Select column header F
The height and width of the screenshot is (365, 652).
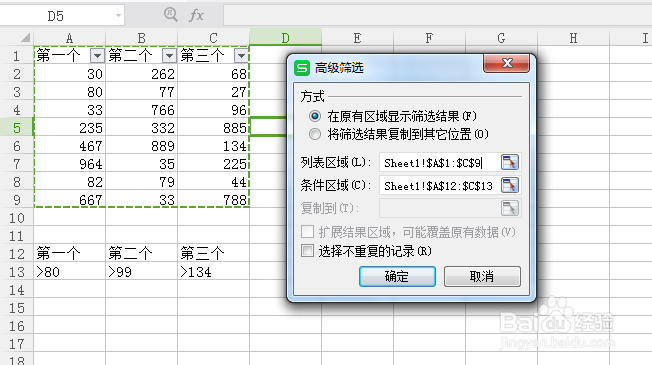429,38
